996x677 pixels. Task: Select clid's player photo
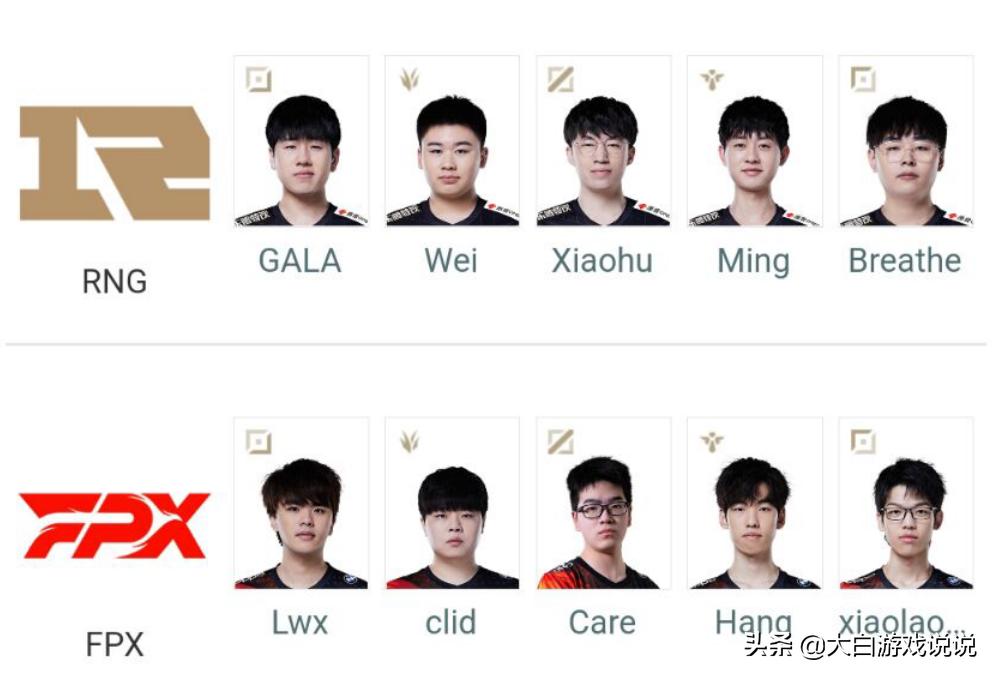pos(452,503)
